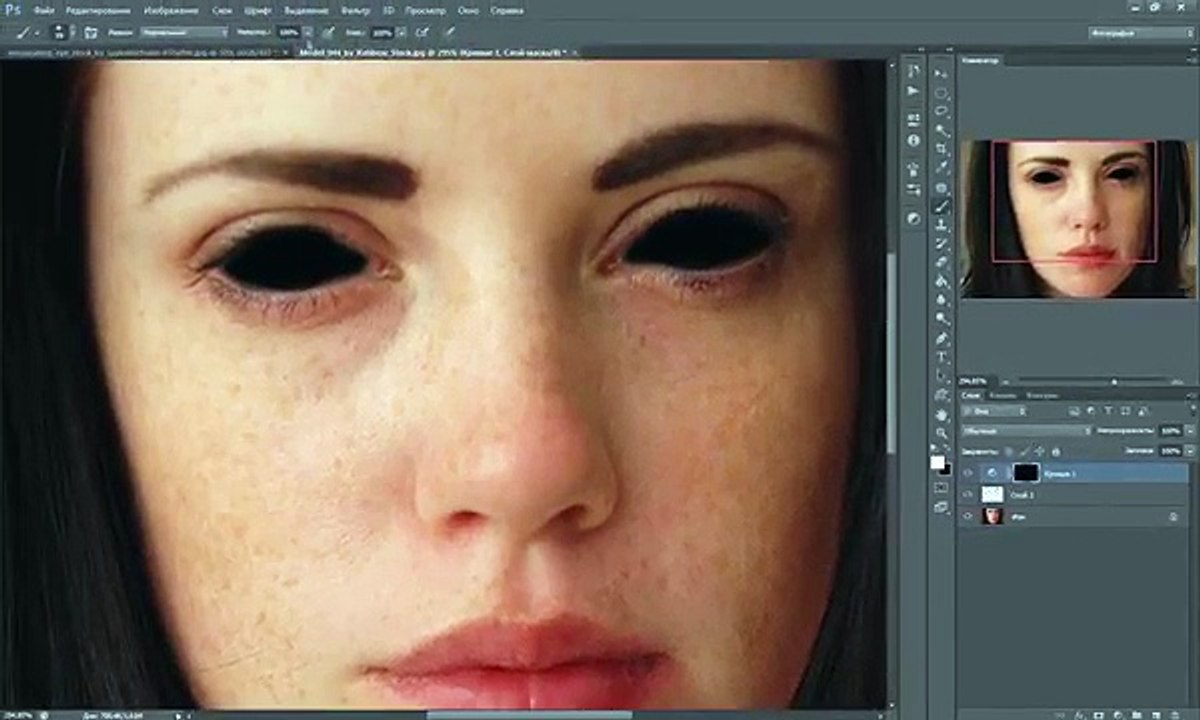Hide the Фон layer
The width and height of the screenshot is (1200, 720).
point(968,517)
